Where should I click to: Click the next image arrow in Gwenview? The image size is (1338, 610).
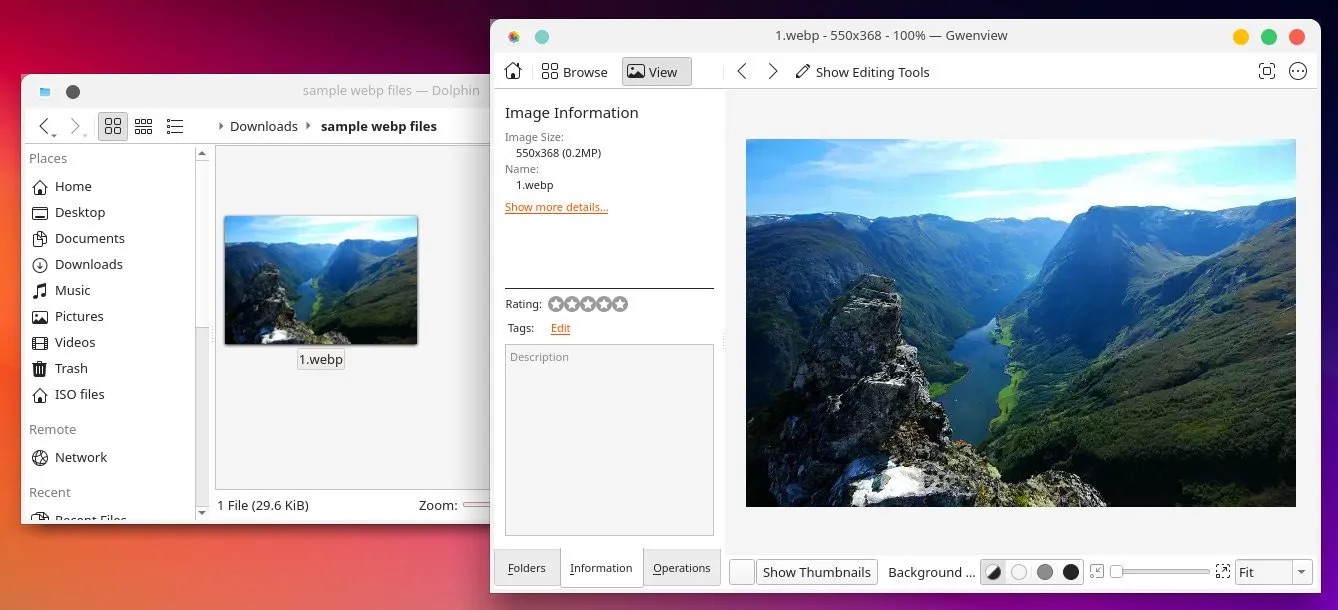773,71
